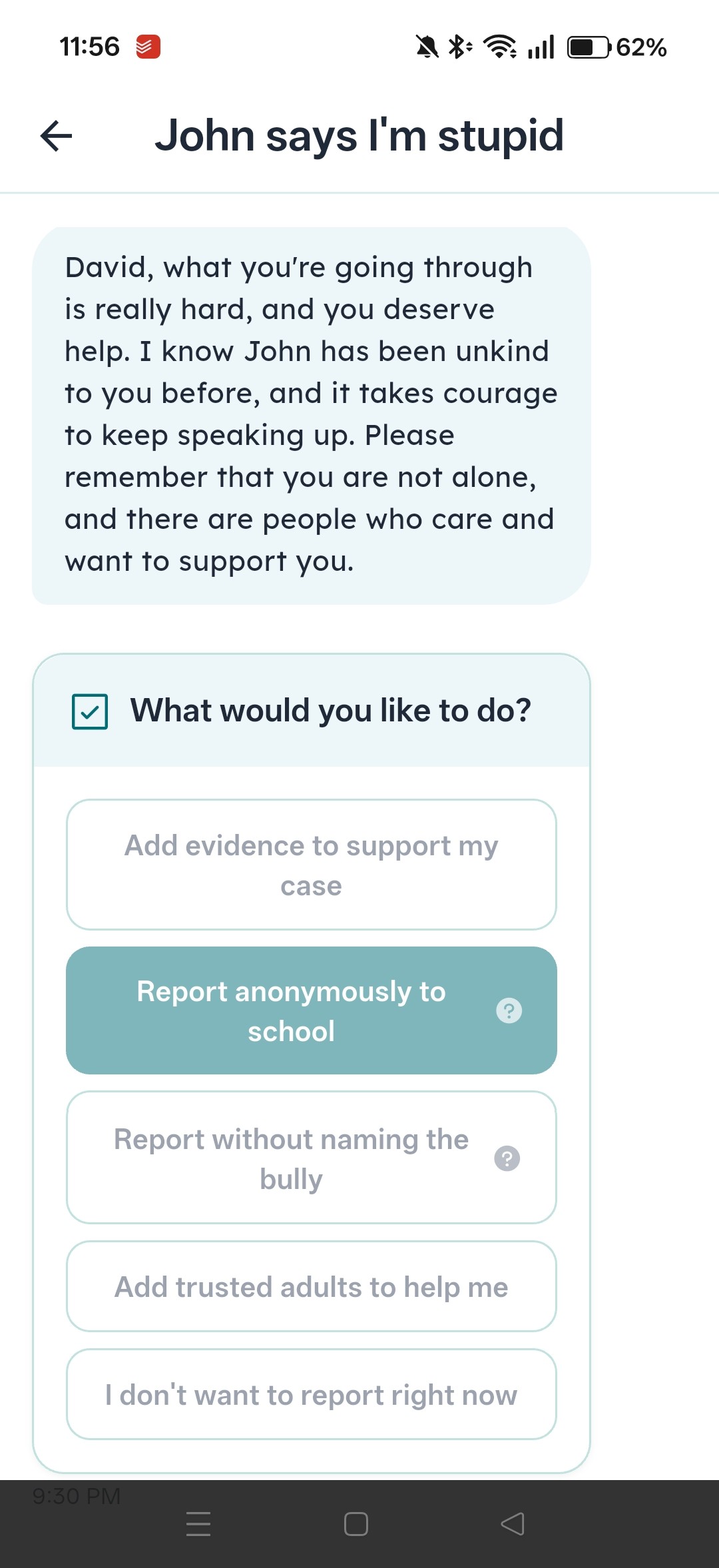This screenshot has height=1568, width=719.
Task: Tap the battery indicator icon
Action: 589,47
